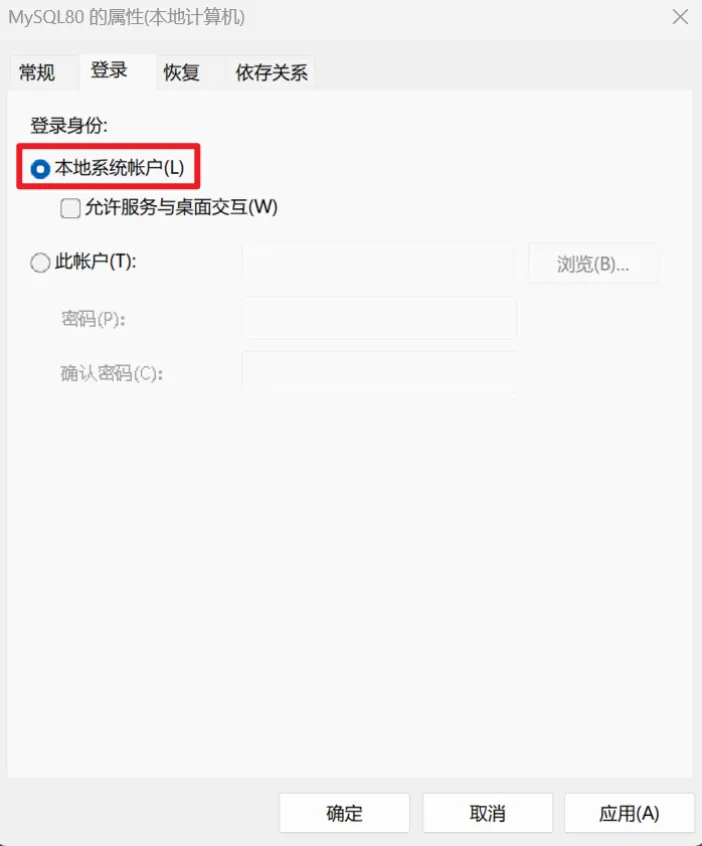Screen dimensions: 702x846
Task: Click the 本地系统帐户(L) label text
Action: pyautogui.click(x=119, y=168)
